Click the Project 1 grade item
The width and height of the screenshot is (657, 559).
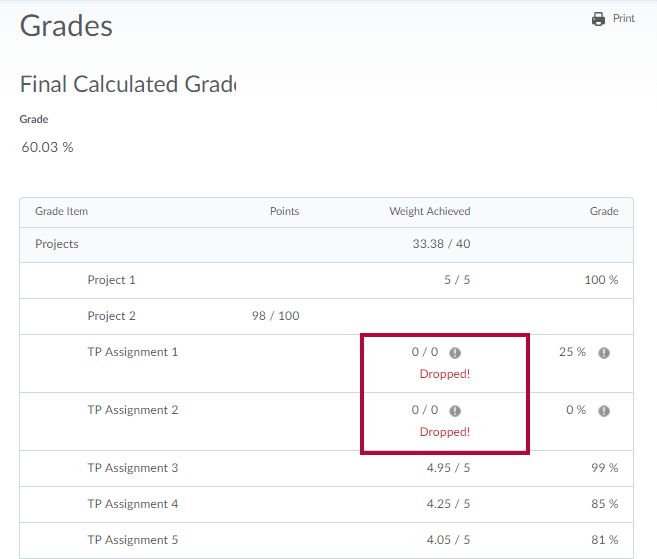(x=111, y=280)
